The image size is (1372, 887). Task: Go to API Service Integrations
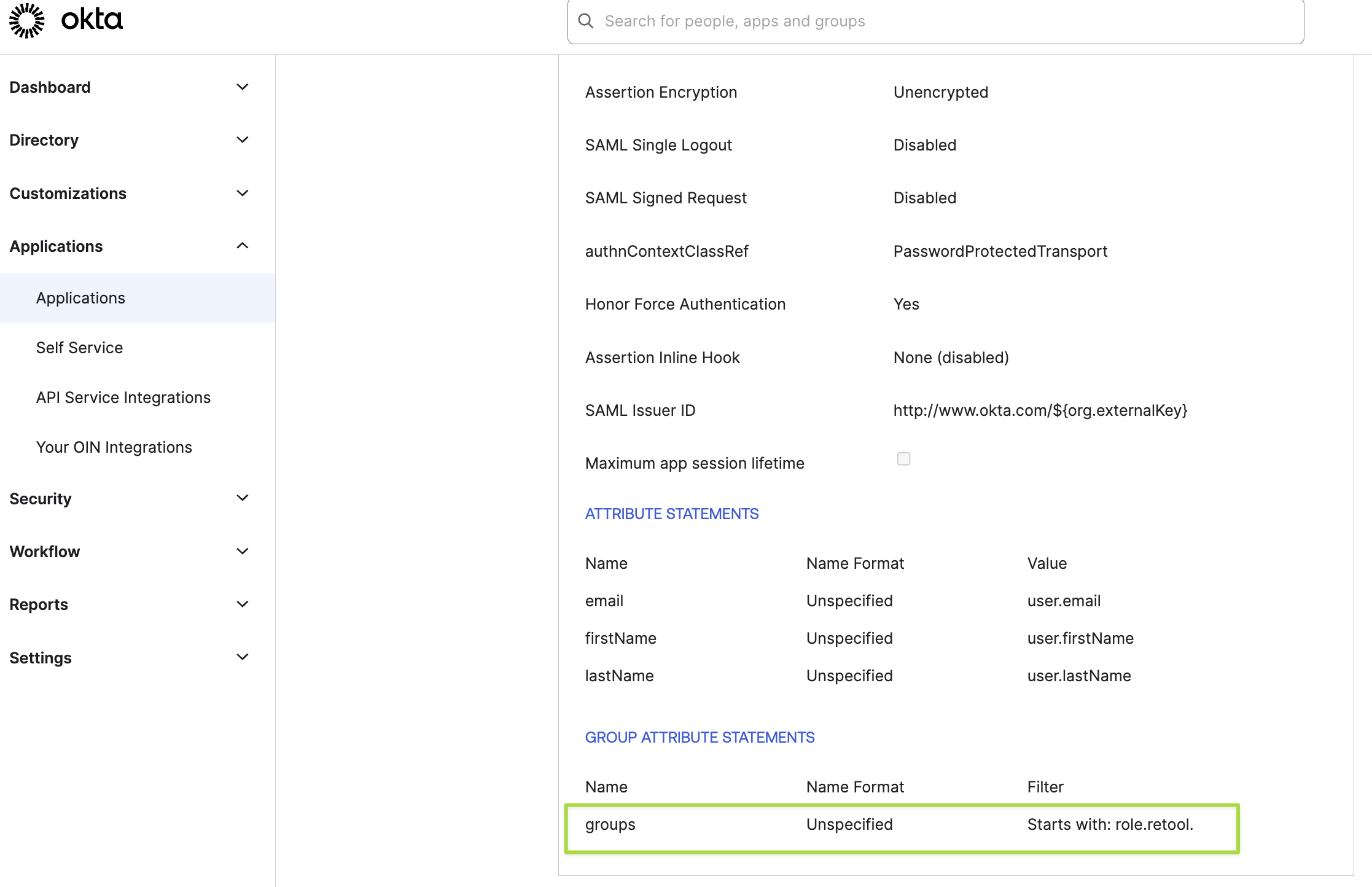[123, 397]
